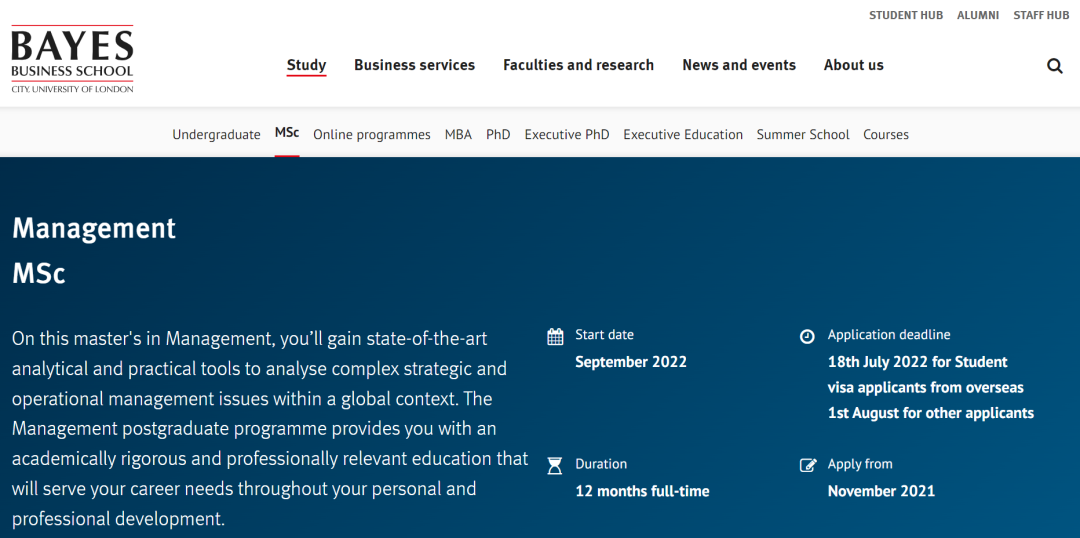Open the Executive PhD tab
The width and height of the screenshot is (1080, 538).
(x=567, y=135)
